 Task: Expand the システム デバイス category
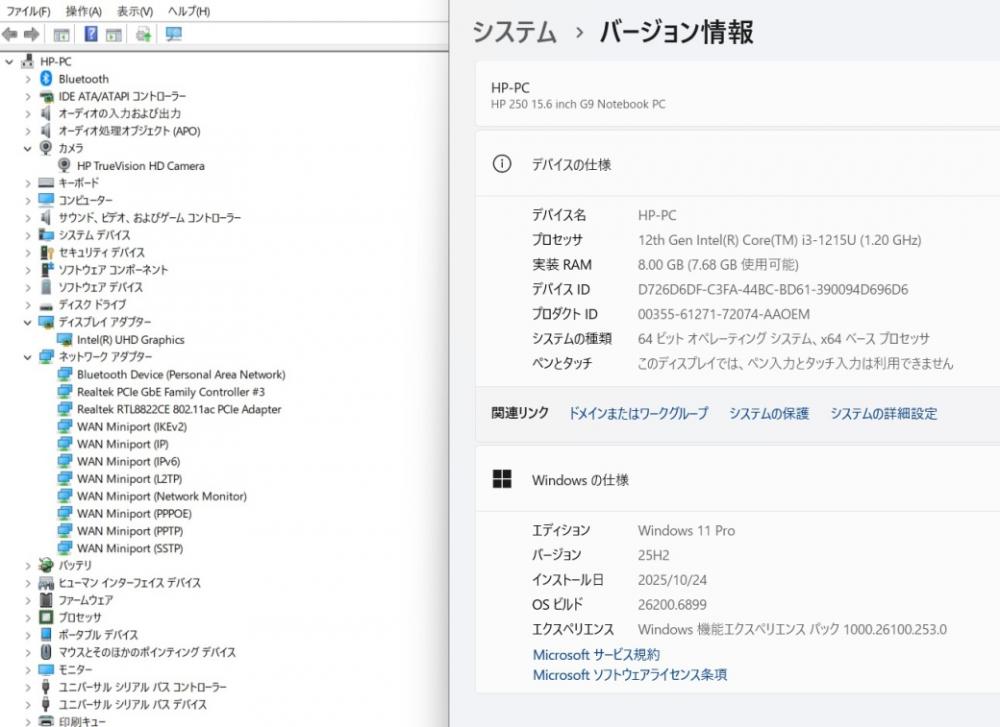27,235
